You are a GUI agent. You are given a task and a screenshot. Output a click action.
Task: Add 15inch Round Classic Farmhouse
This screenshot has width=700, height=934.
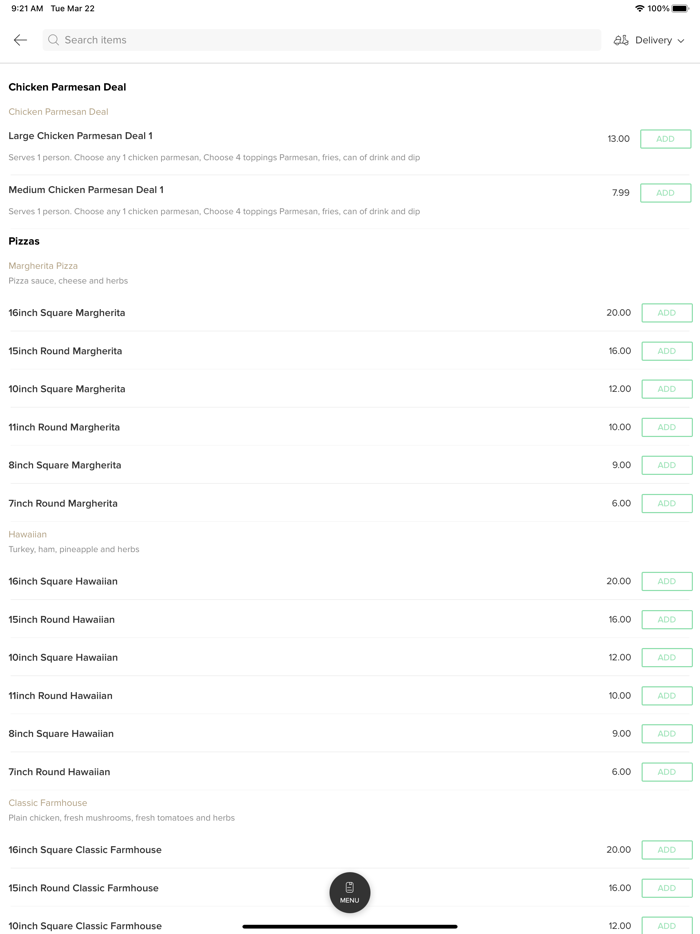click(667, 888)
